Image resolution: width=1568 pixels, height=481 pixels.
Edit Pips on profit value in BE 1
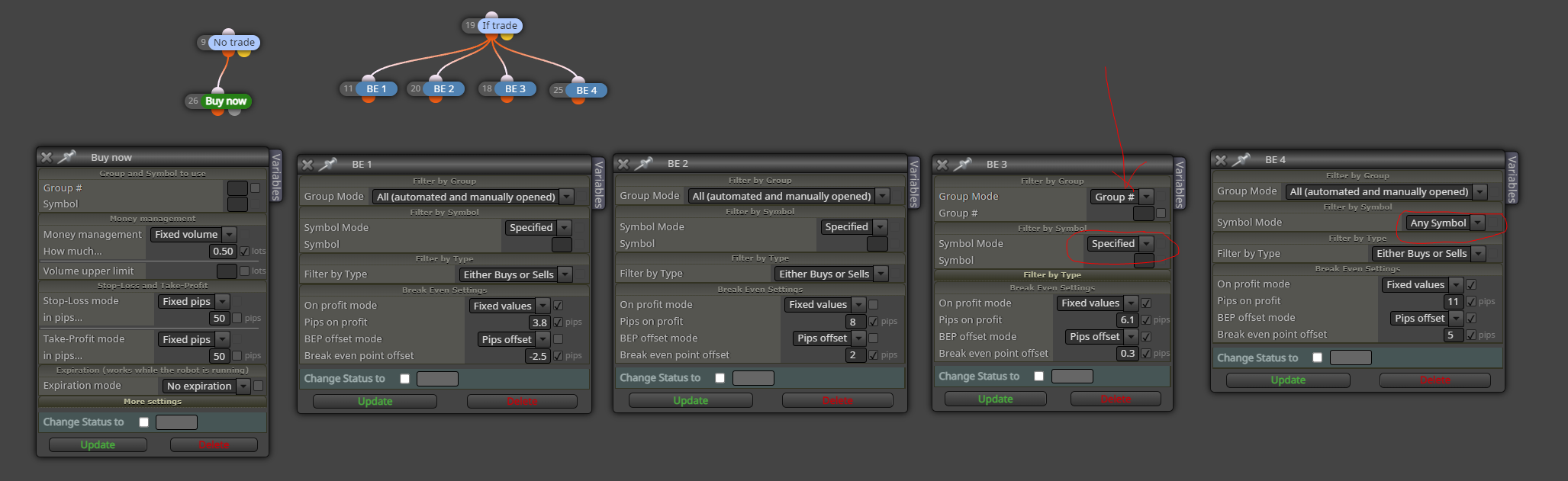(539, 322)
